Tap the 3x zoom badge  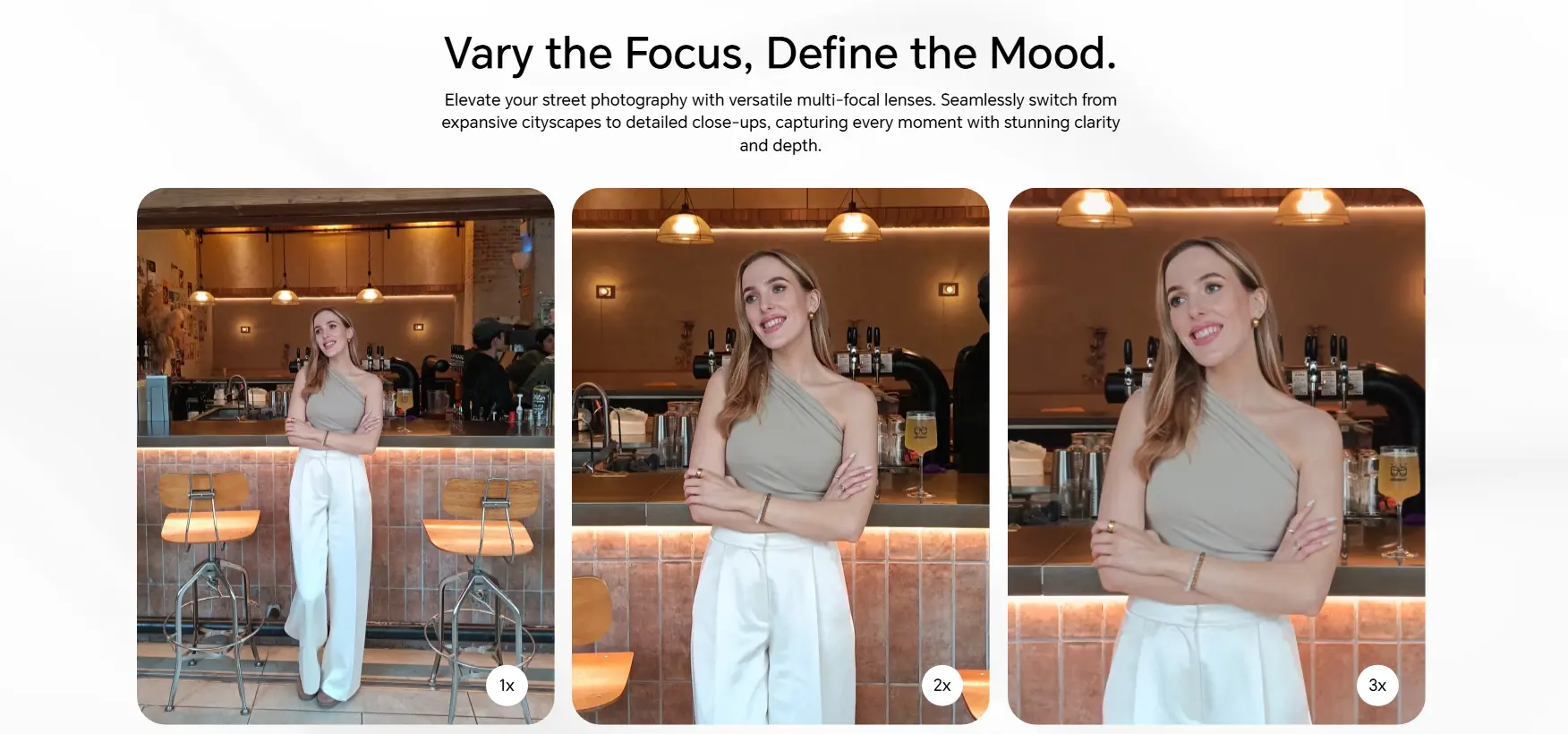point(1377,686)
